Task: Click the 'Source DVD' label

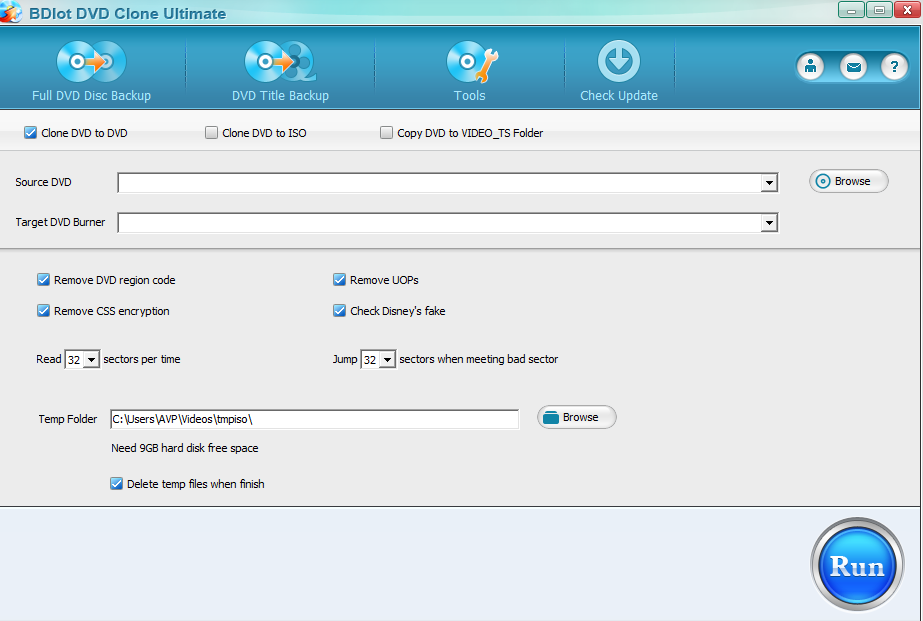Action: click(x=44, y=182)
